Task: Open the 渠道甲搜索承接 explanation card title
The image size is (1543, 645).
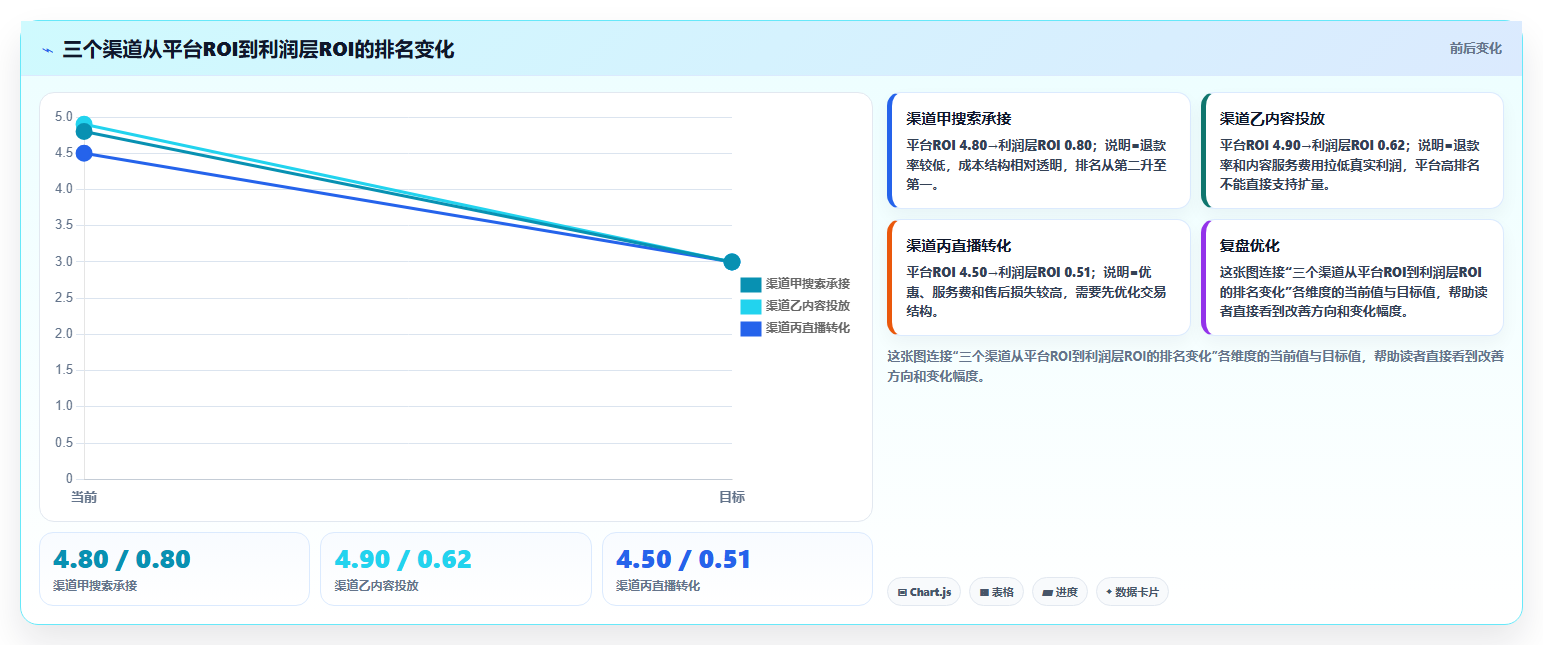Action: coord(958,119)
